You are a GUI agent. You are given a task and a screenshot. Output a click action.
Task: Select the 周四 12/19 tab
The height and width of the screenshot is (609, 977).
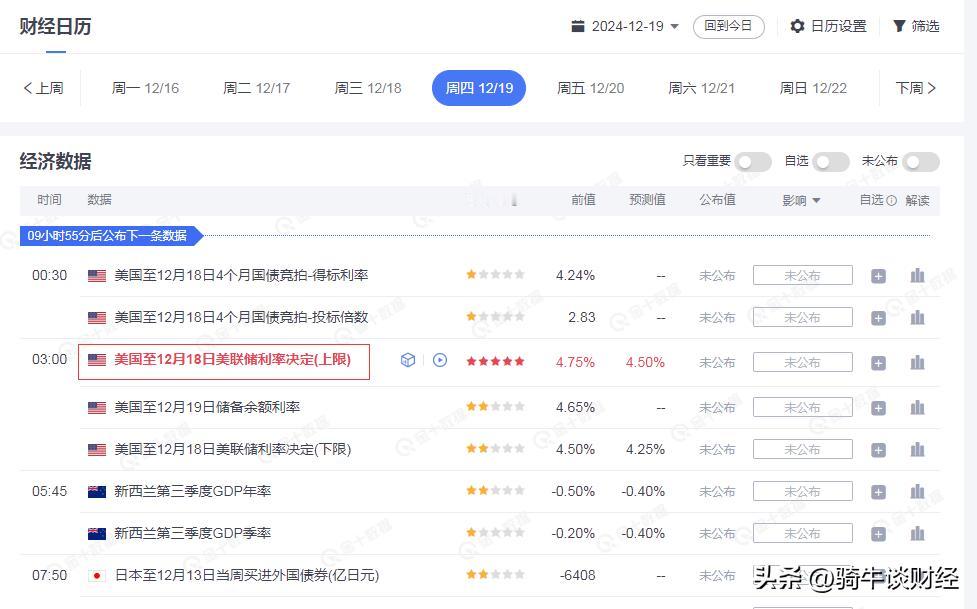pyautogui.click(x=479, y=88)
